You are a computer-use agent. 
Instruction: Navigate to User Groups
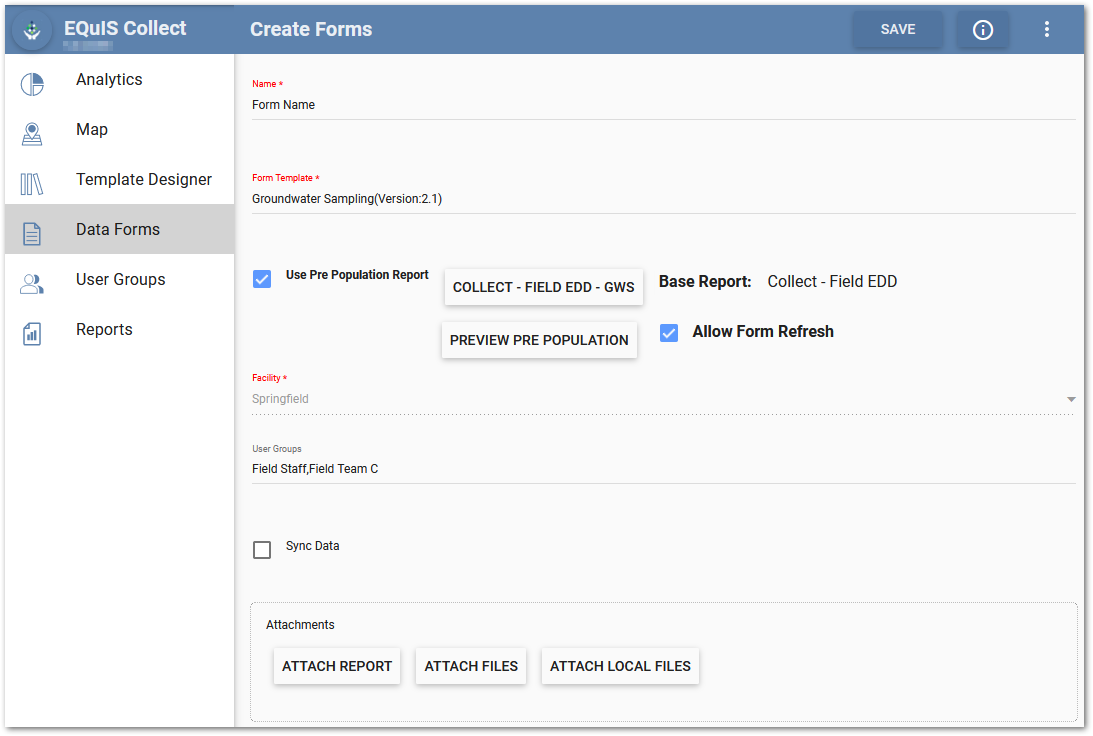[120, 279]
